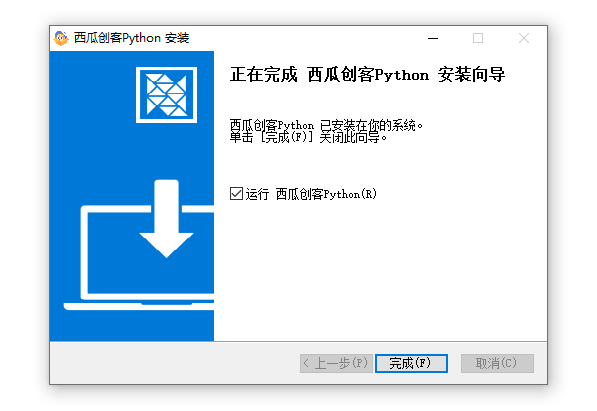This screenshot has height=411, width=597.
Task: Uncheck the 运行 西瓜创客Python(R) checkbox
Action: [236, 194]
